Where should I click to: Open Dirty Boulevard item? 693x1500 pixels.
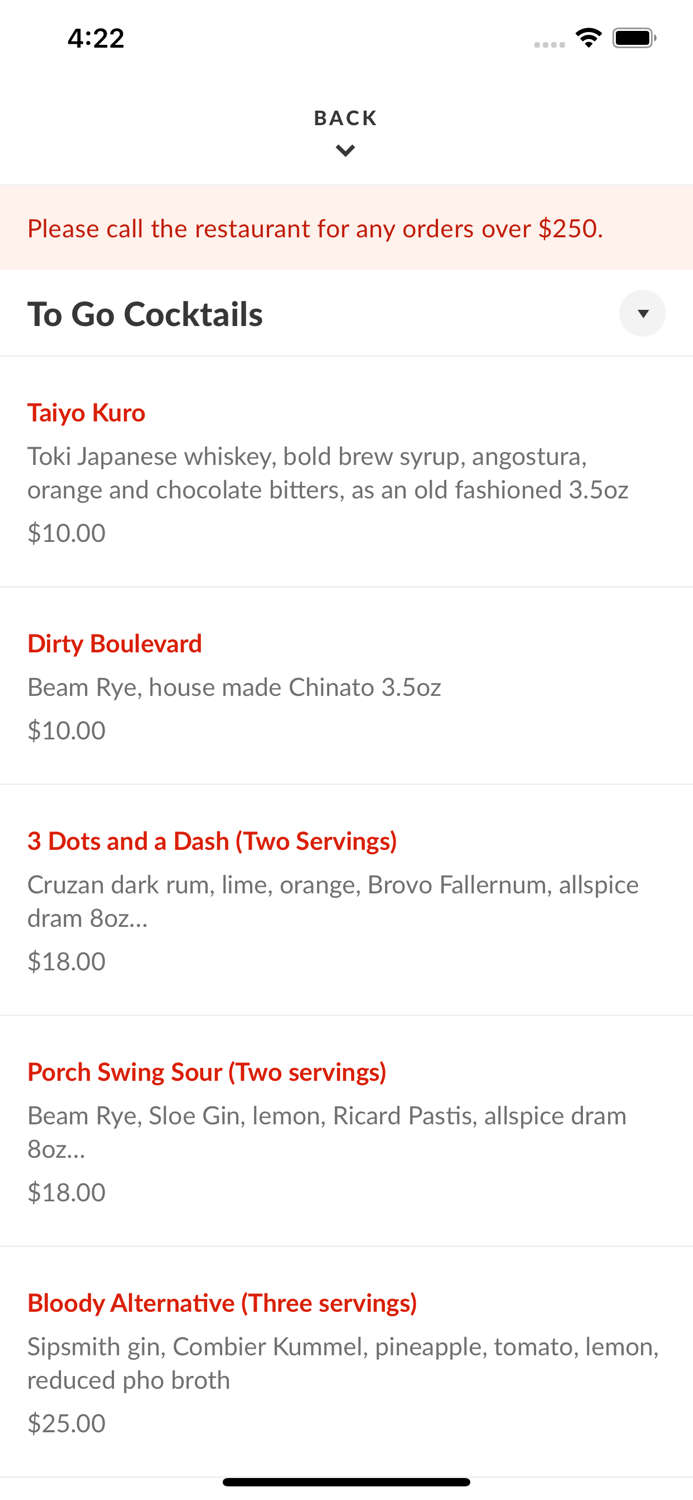click(114, 643)
